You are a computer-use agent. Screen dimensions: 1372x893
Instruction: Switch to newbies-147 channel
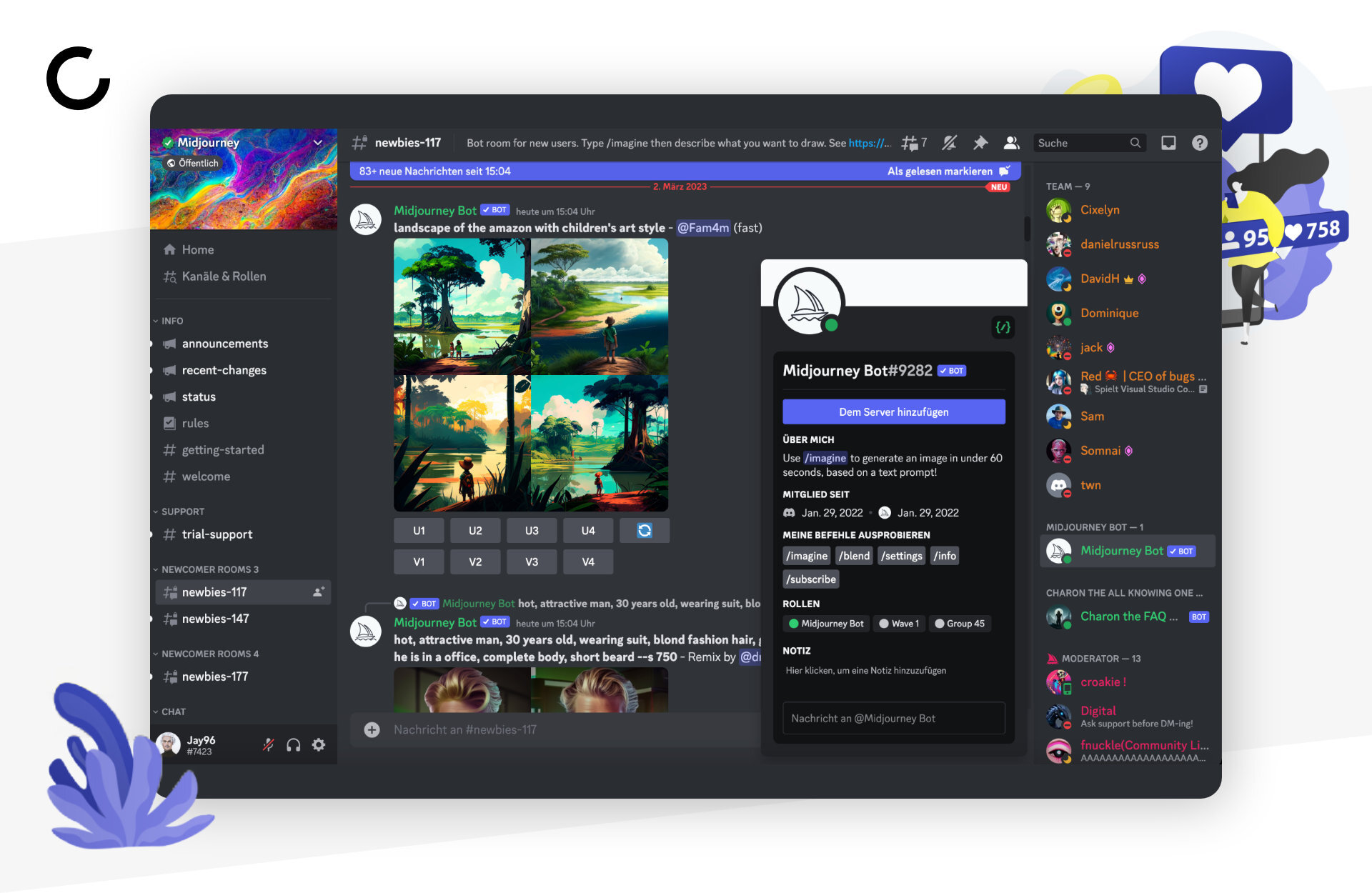(243, 619)
